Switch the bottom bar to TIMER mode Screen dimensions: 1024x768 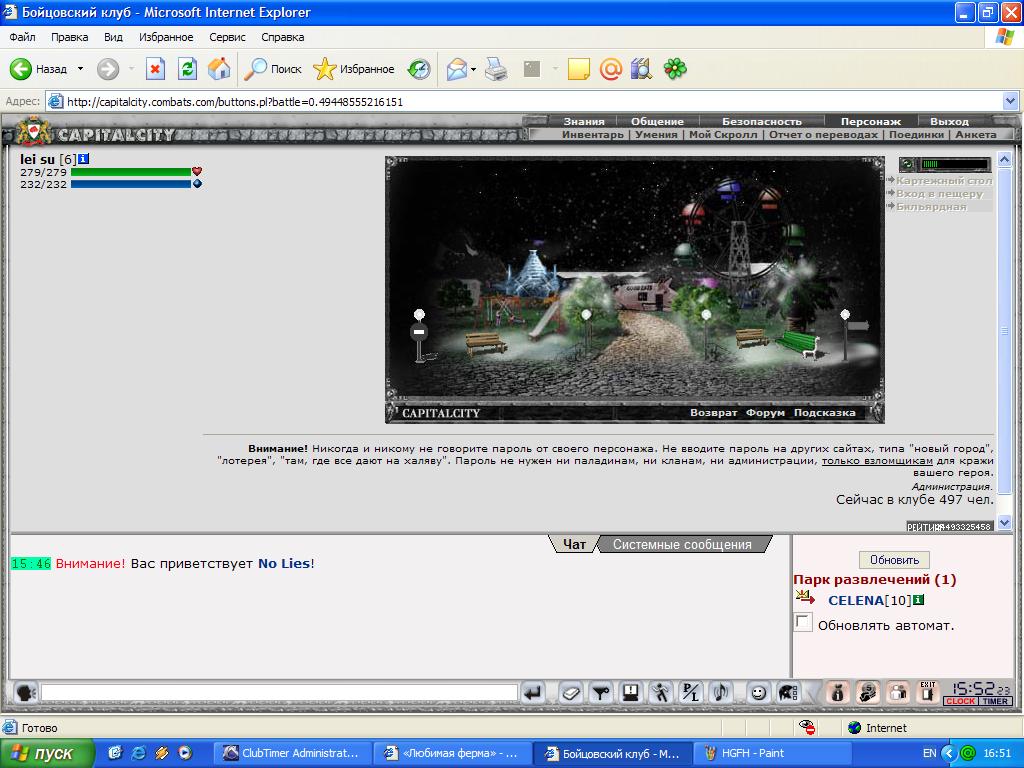tap(995, 701)
